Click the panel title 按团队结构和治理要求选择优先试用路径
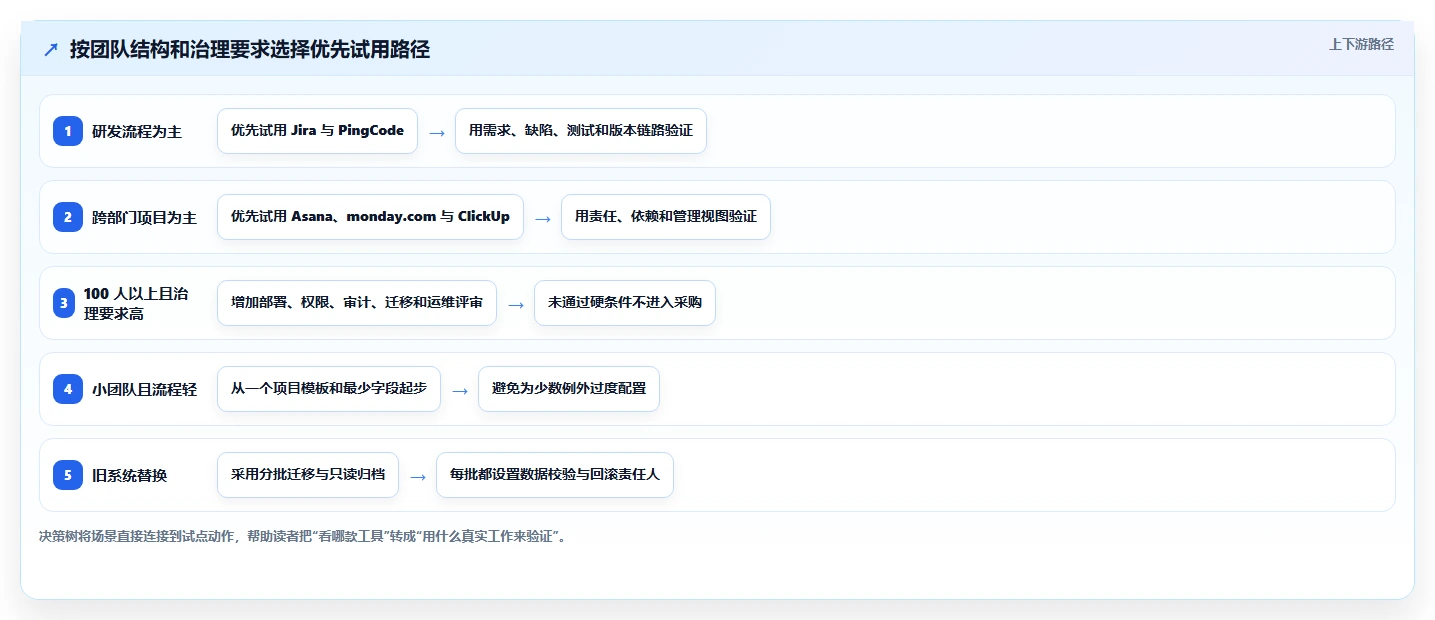1435x620 pixels. pyautogui.click(x=250, y=49)
